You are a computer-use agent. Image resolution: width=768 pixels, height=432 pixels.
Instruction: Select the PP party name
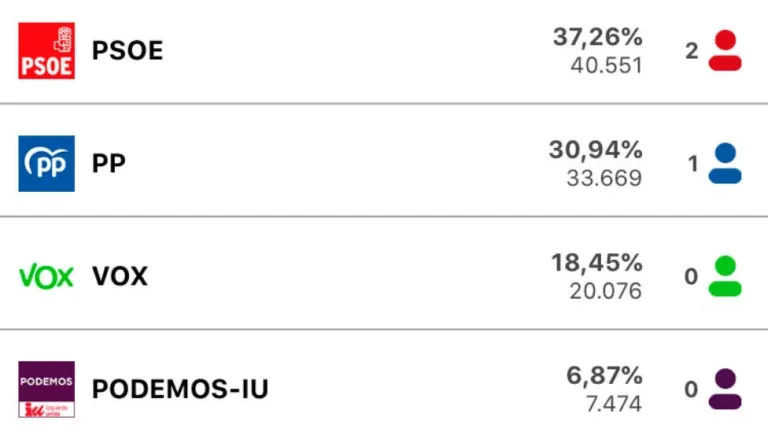(x=109, y=164)
